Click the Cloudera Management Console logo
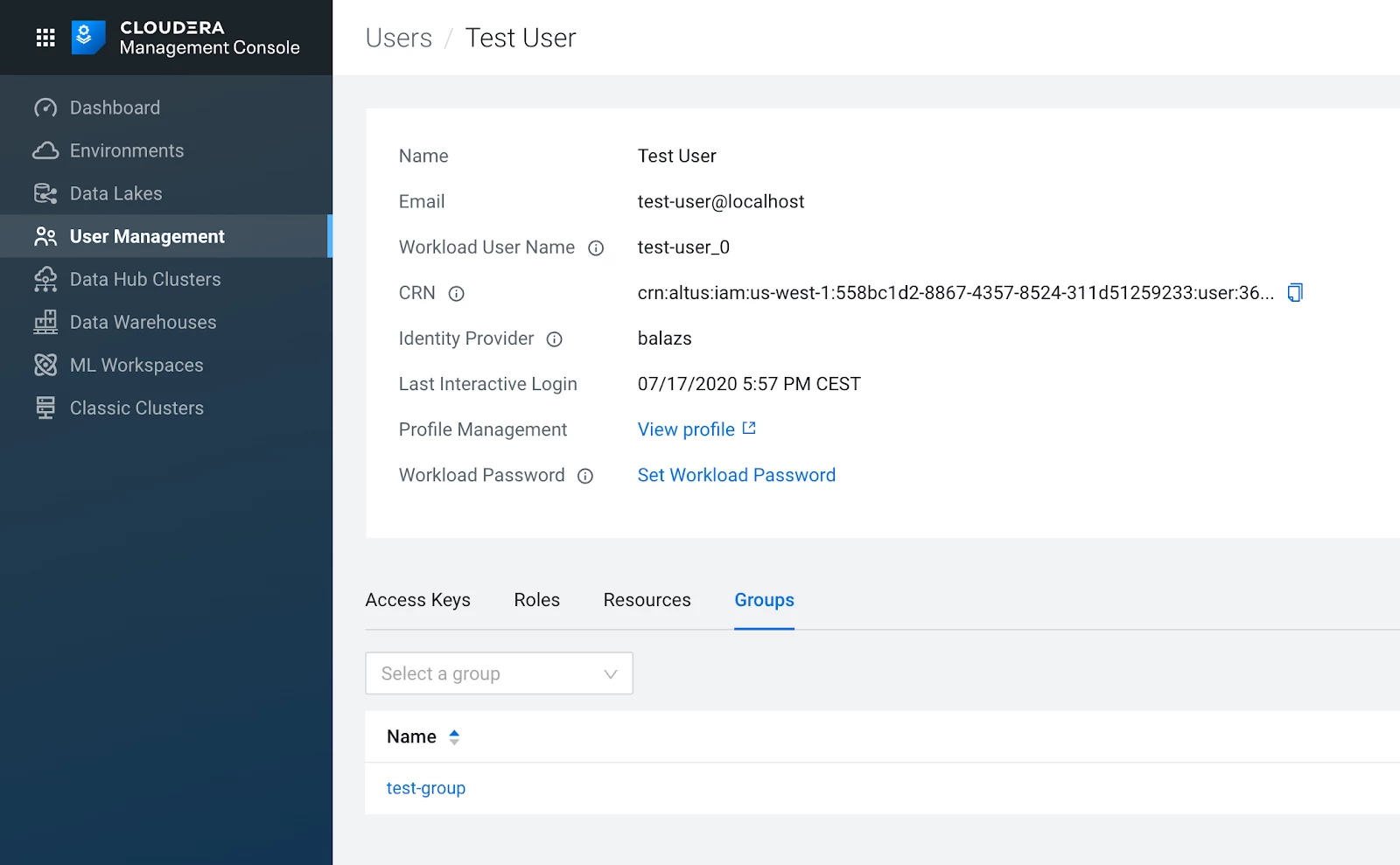The image size is (1400, 865). [88, 38]
